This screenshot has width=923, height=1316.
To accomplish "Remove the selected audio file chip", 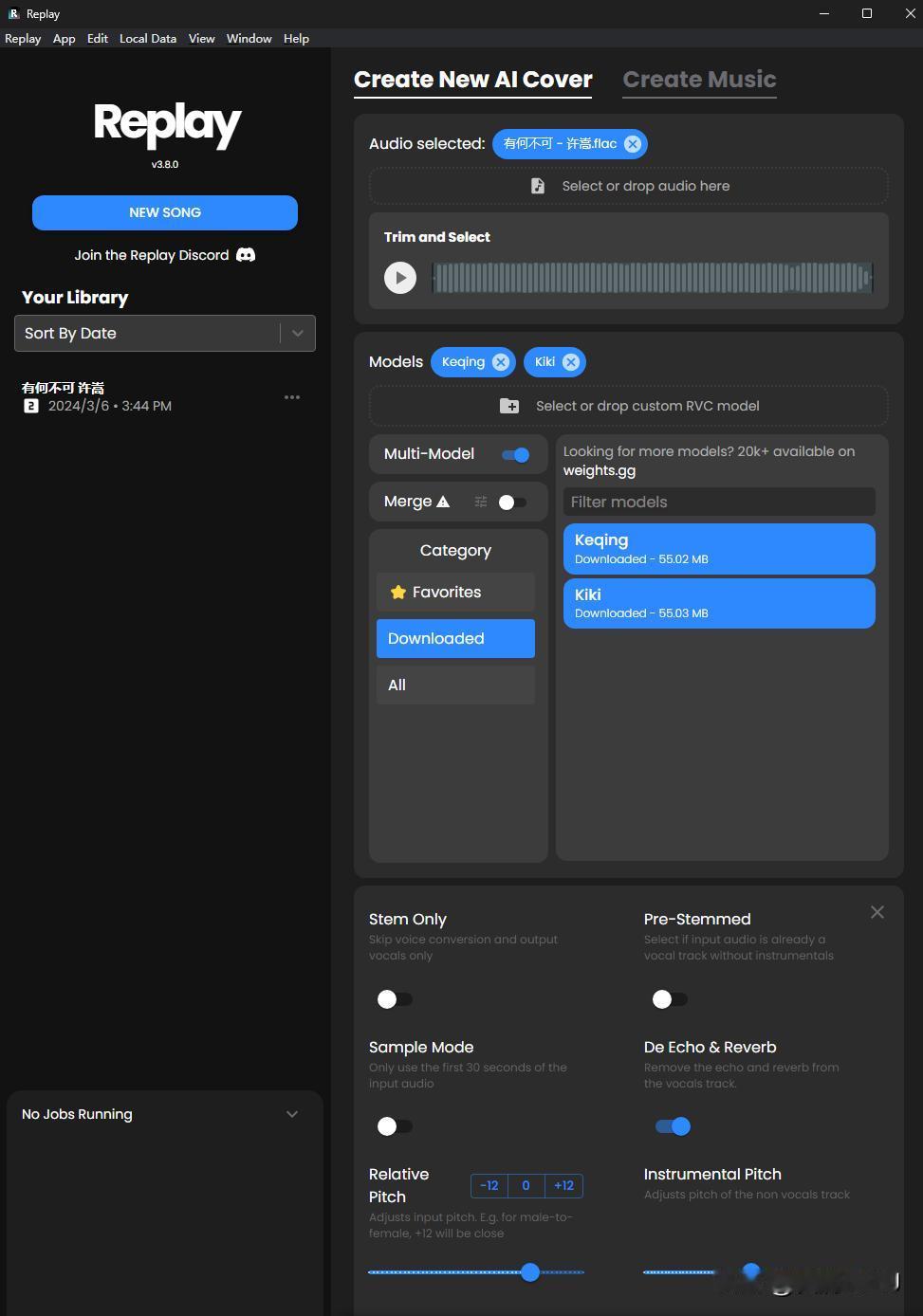I will coord(633,144).
